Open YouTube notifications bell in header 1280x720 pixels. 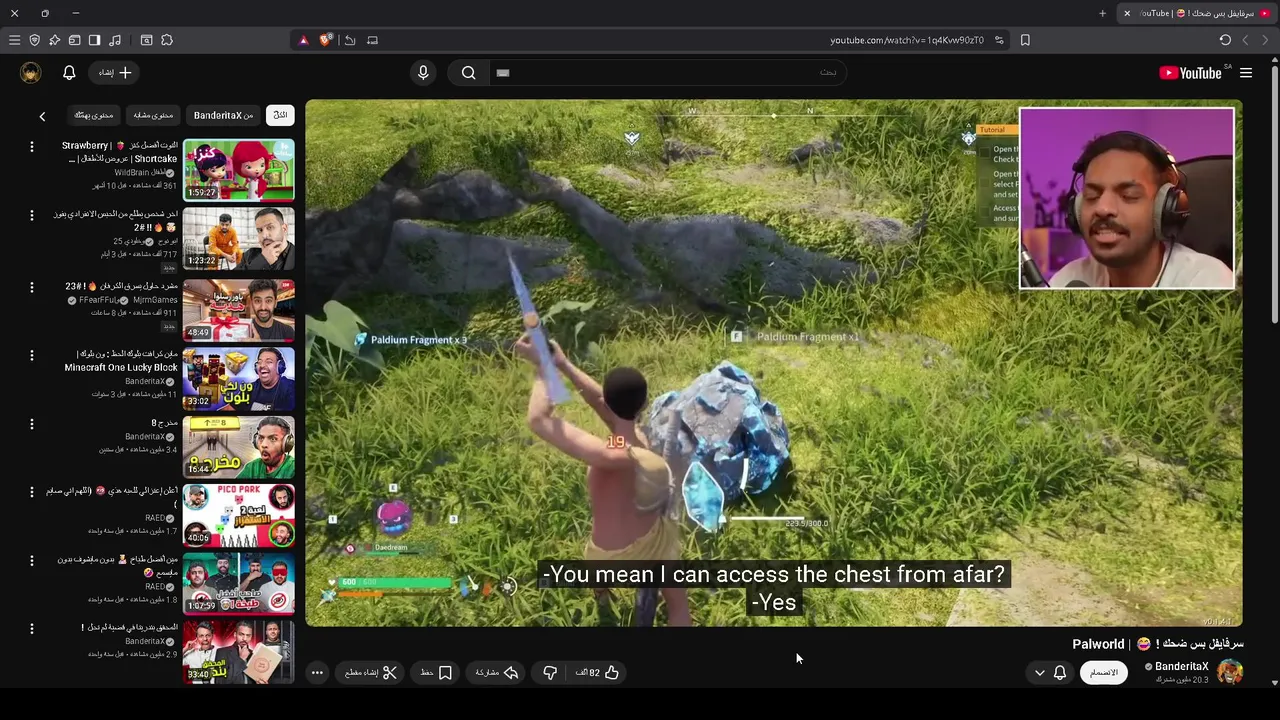69,72
